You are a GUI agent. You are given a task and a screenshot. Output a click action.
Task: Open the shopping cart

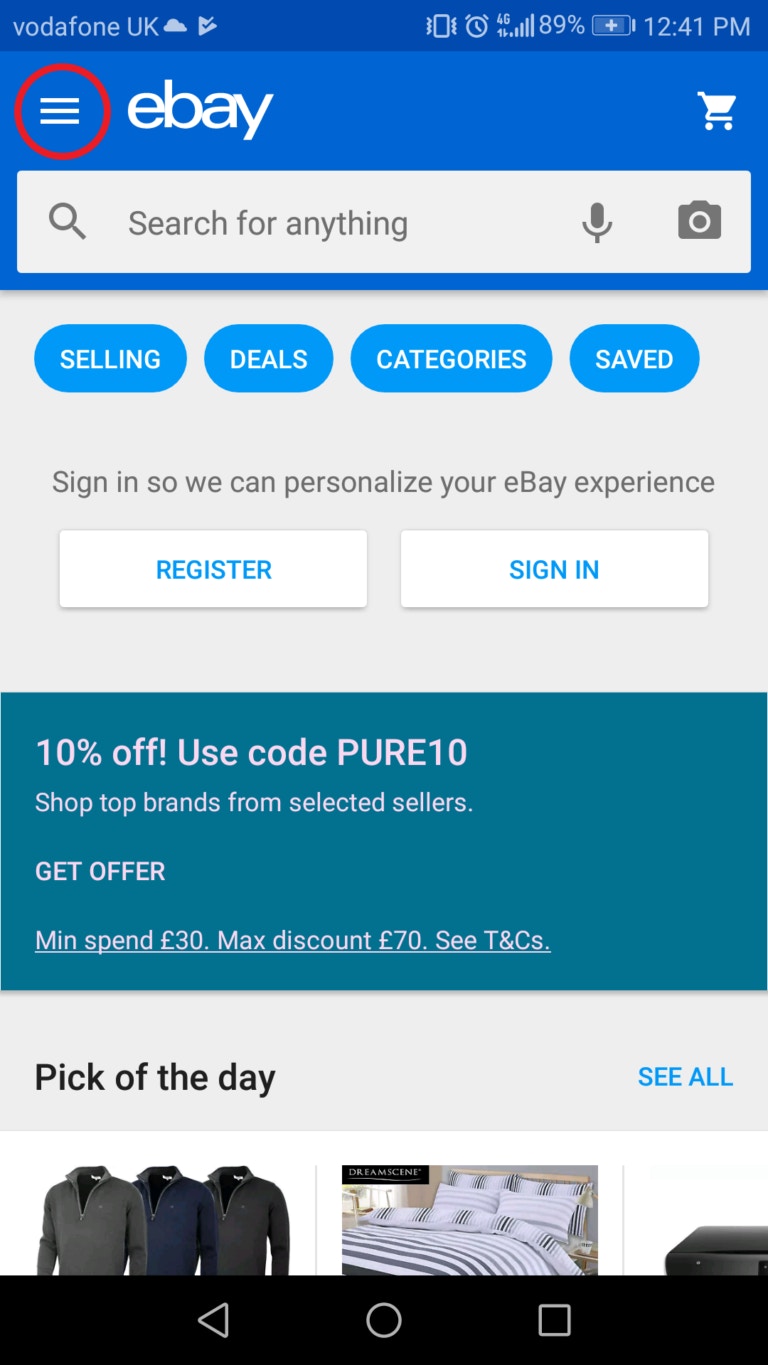tap(717, 111)
